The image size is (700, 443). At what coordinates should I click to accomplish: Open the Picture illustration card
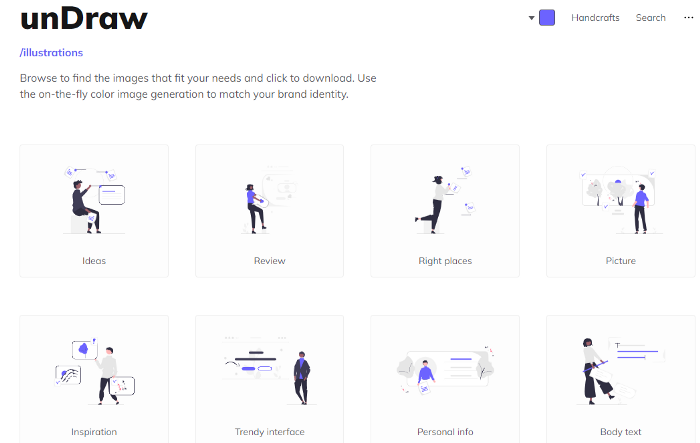(621, 211)
